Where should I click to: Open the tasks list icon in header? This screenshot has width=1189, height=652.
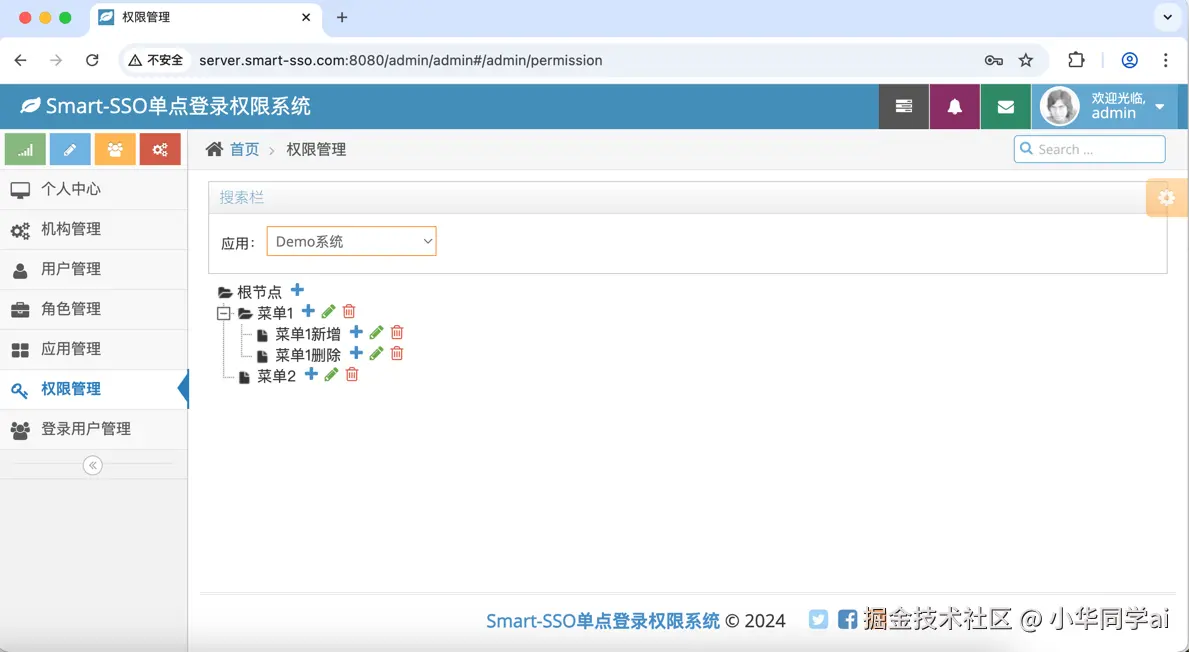[x=904, y=106]
